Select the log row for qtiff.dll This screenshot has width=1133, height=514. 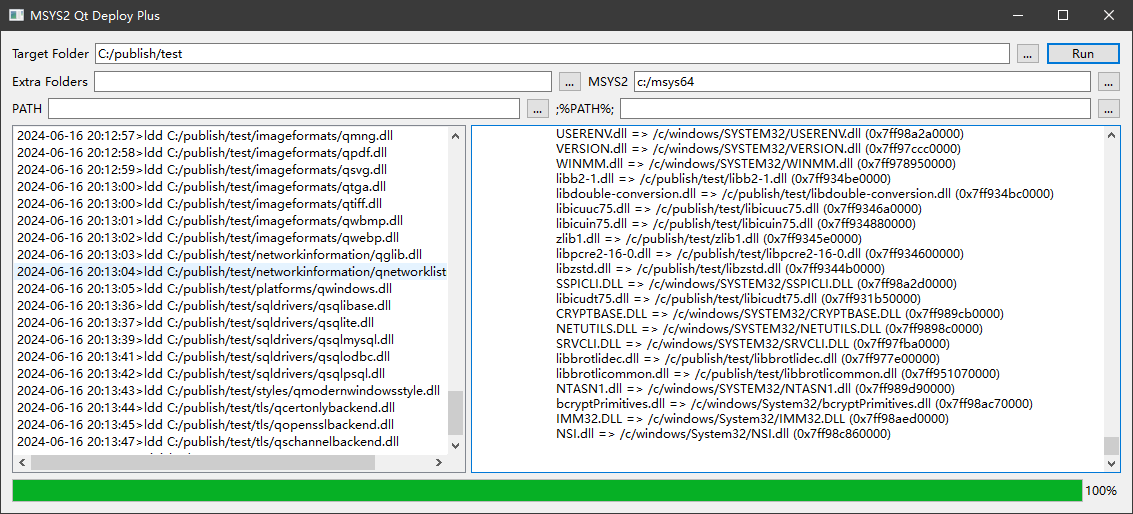231,203
